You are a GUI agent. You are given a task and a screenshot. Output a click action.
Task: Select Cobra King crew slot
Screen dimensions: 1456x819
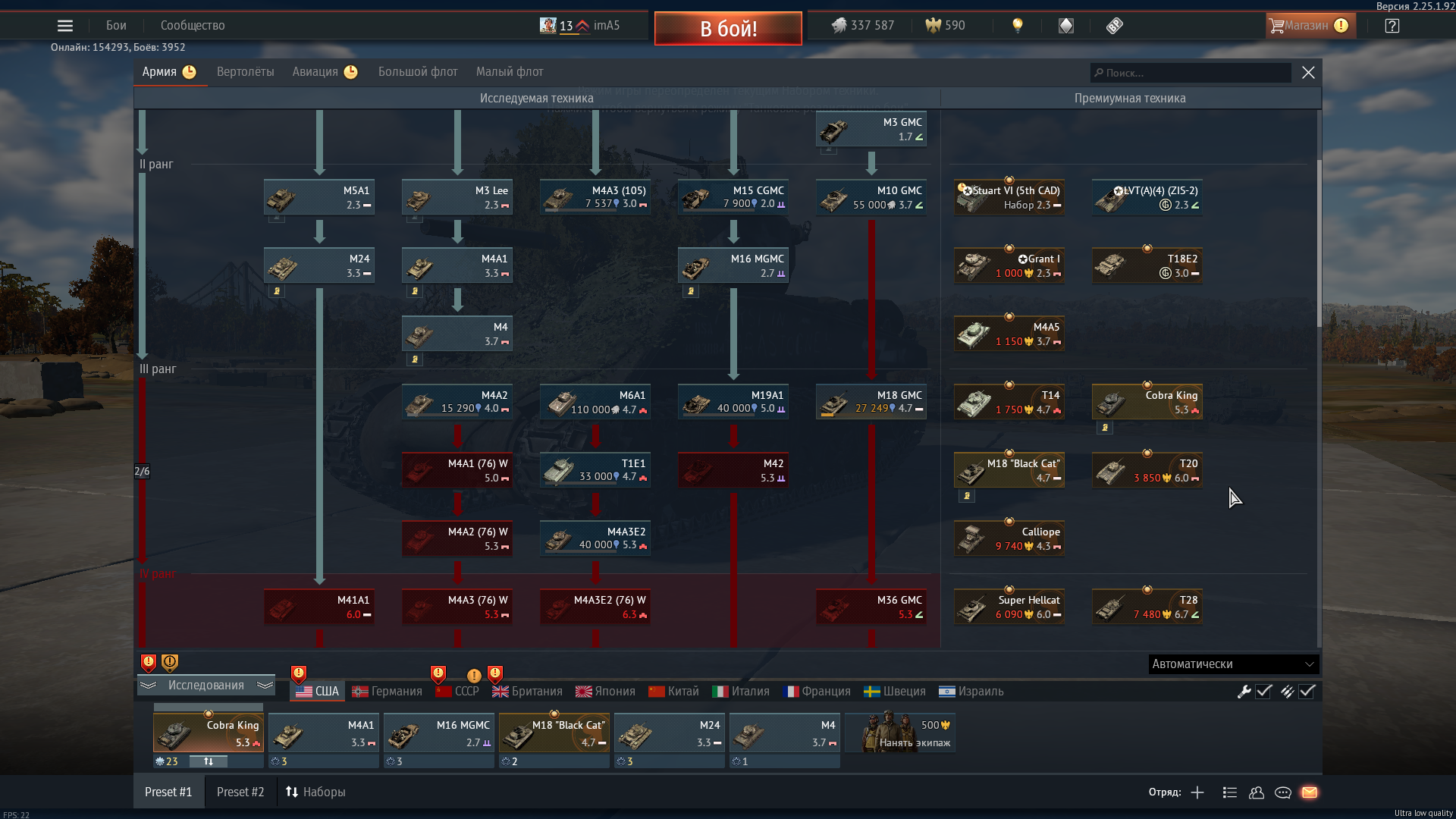(209, 734)
